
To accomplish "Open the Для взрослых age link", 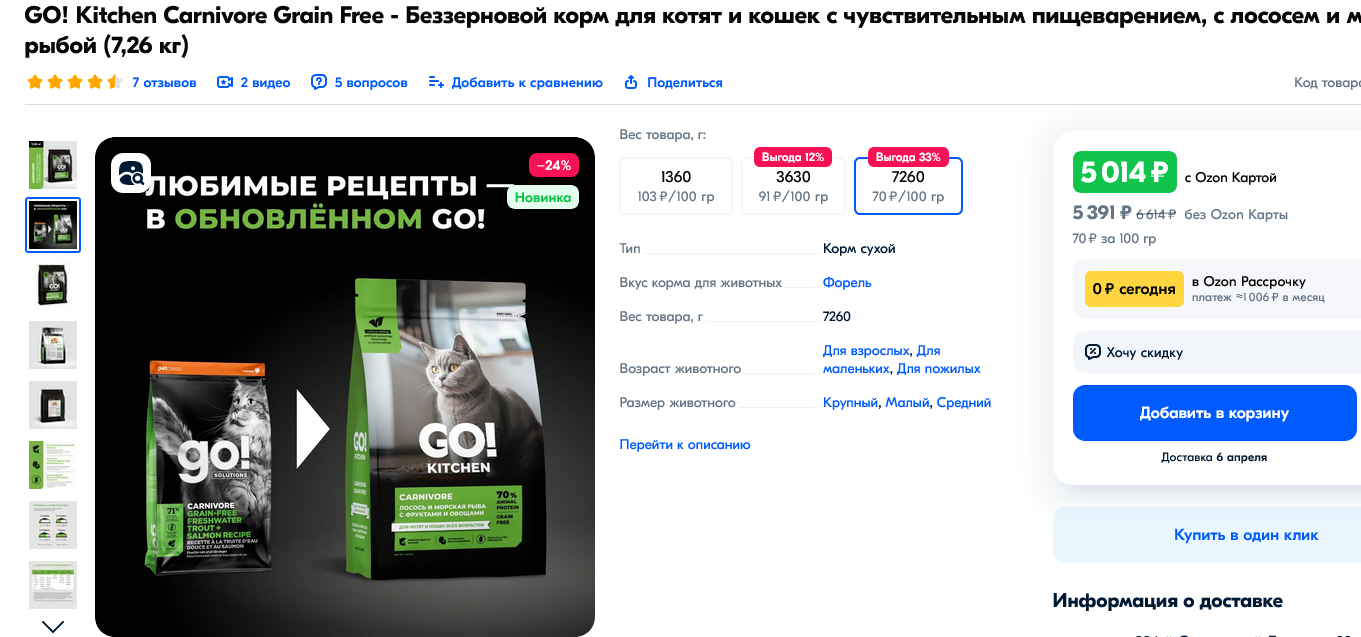I will point(866,351).
